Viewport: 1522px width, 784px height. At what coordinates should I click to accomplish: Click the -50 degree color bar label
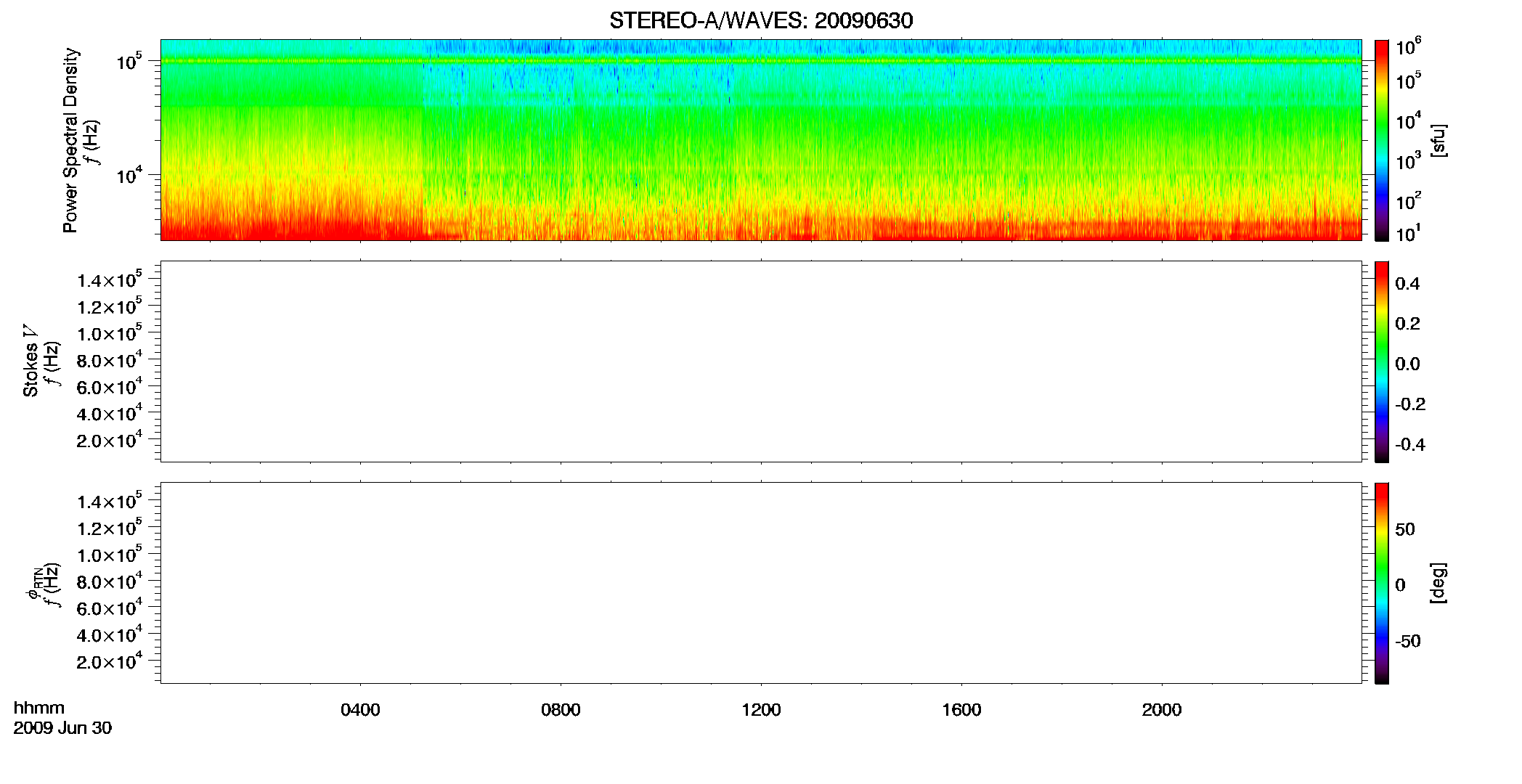[x=1408, y=642]
